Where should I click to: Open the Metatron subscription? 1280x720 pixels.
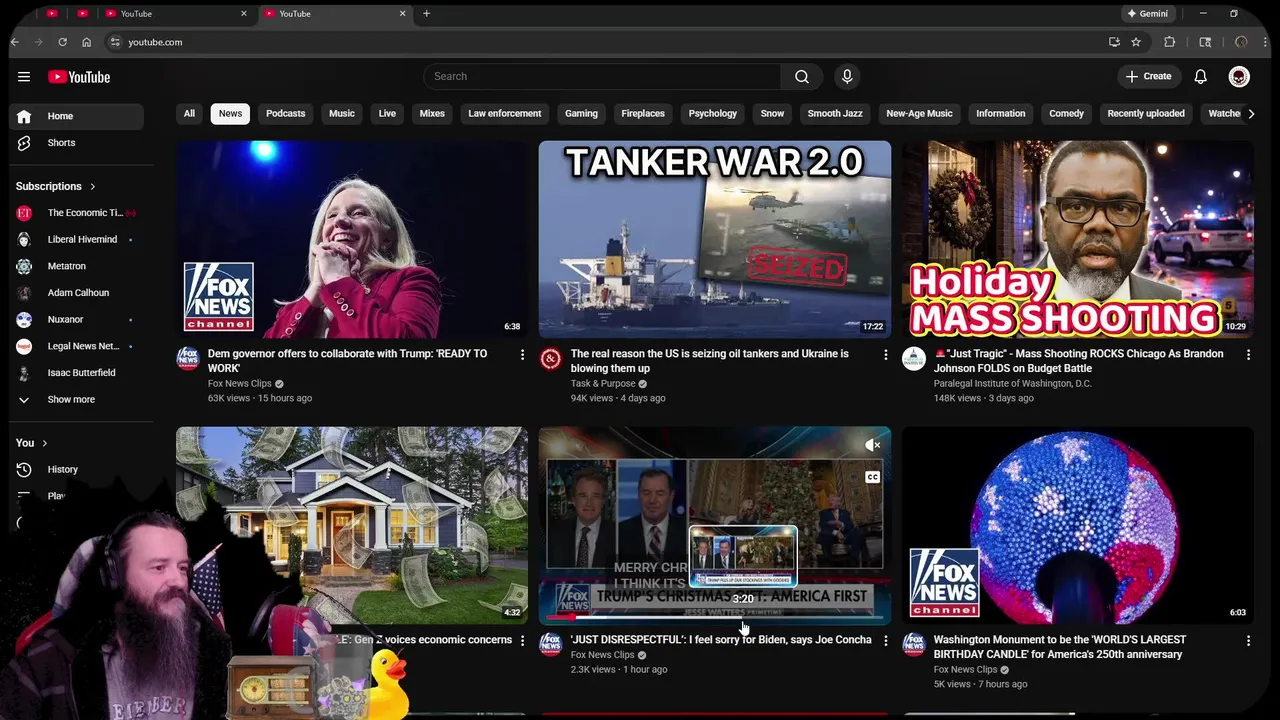pos(76,266)
